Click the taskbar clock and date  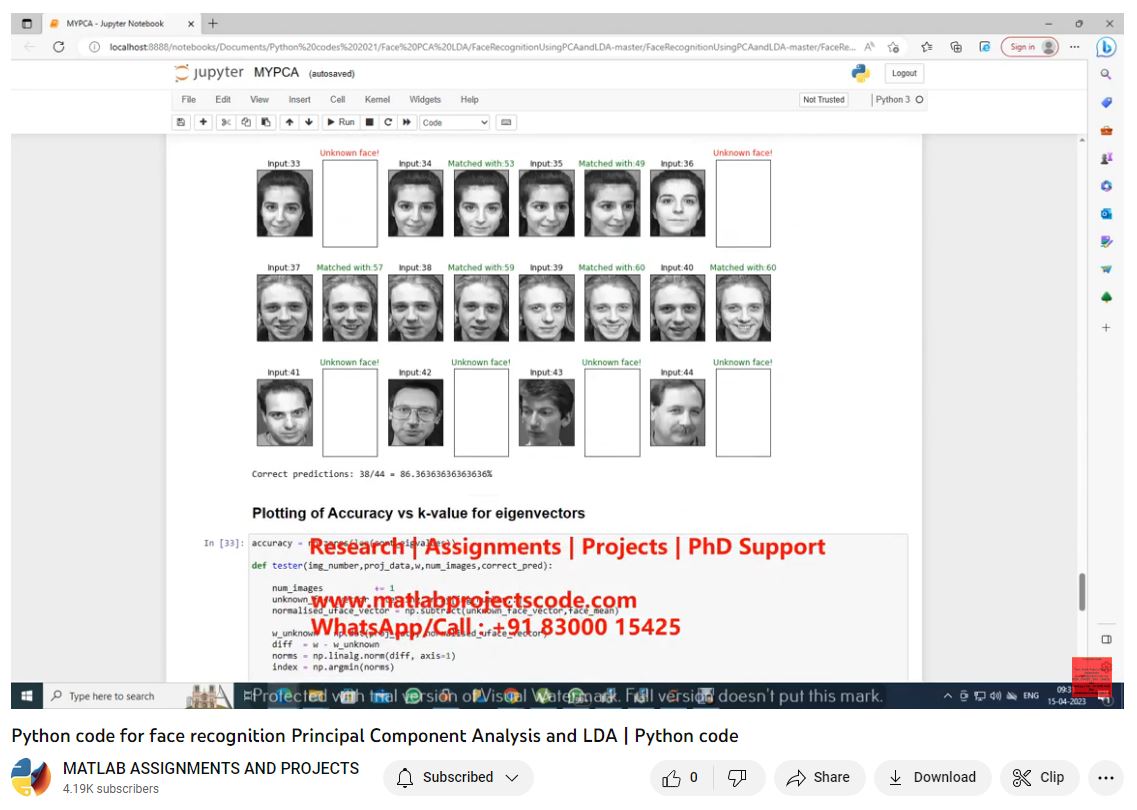tap(1066, 696)
